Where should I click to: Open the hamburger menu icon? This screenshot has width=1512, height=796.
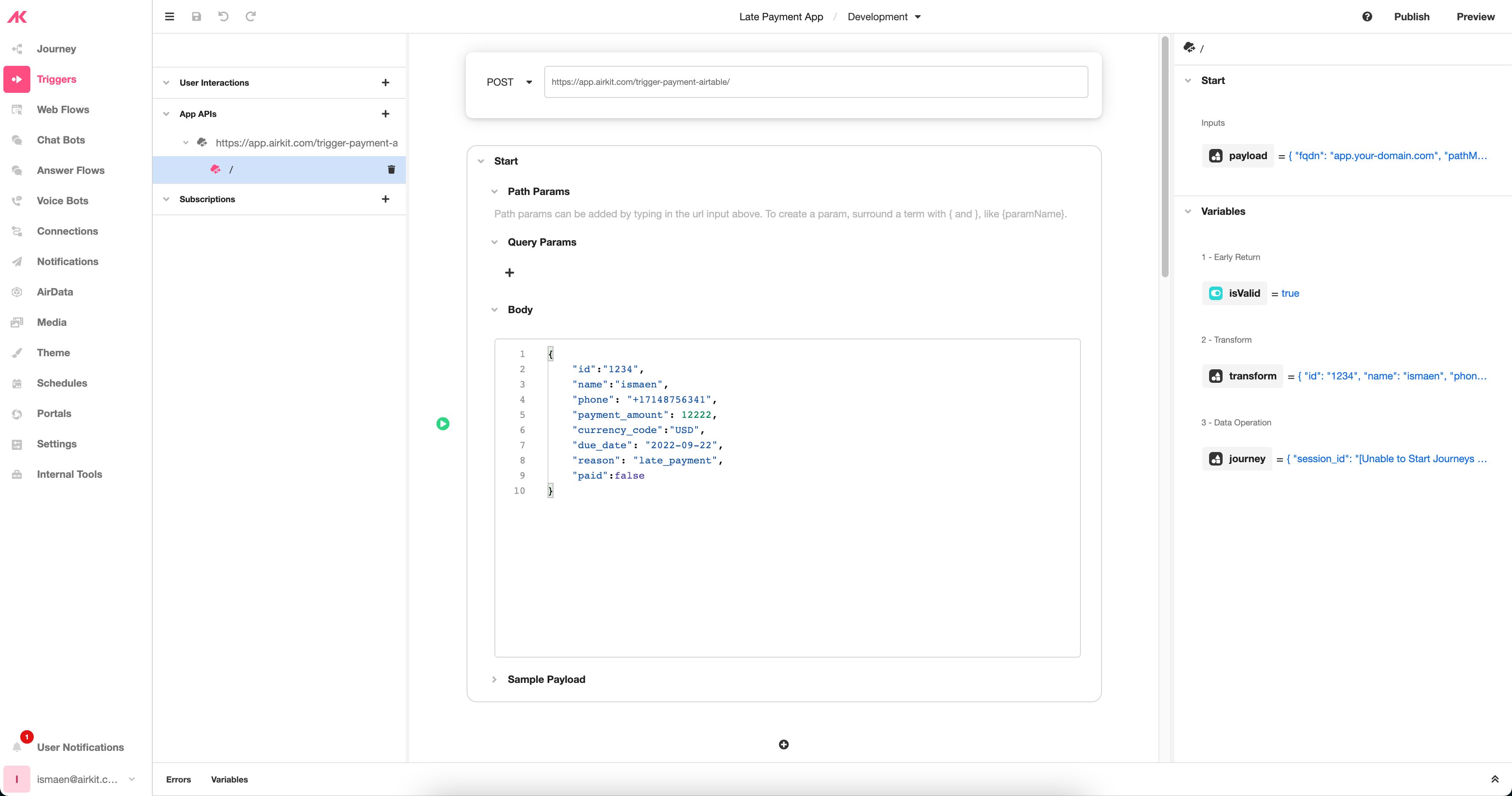(170, 16)
